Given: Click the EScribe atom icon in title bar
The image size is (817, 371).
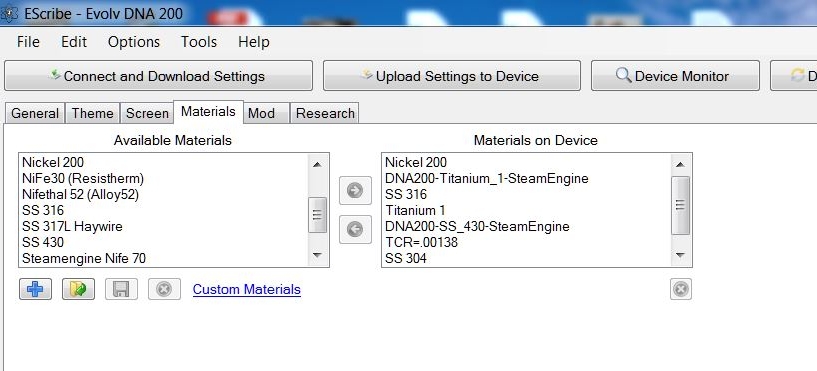Looking at the screenshot, I should [9, 13].
